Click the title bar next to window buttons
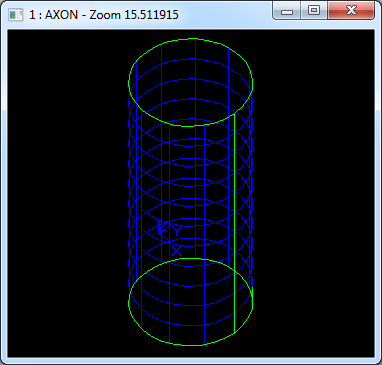This screenshot has width=382, height=365. tap(227, 15)
